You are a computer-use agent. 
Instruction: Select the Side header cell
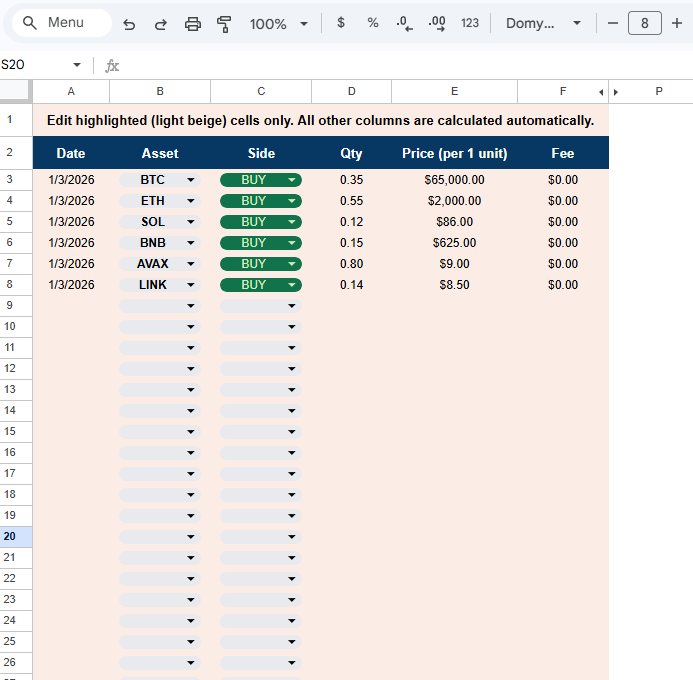pyautogui.click(x=261, y=153)
